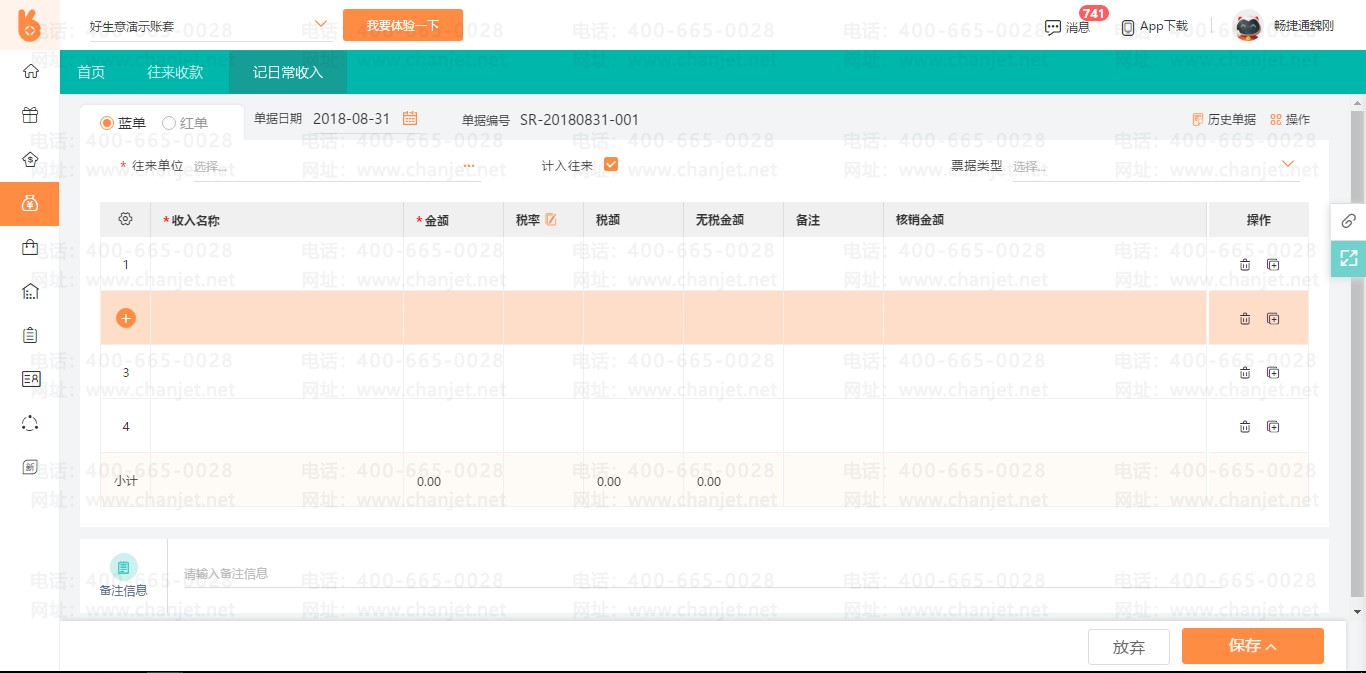Open the clipboard sidebar icon

click(x=30, y=335)
